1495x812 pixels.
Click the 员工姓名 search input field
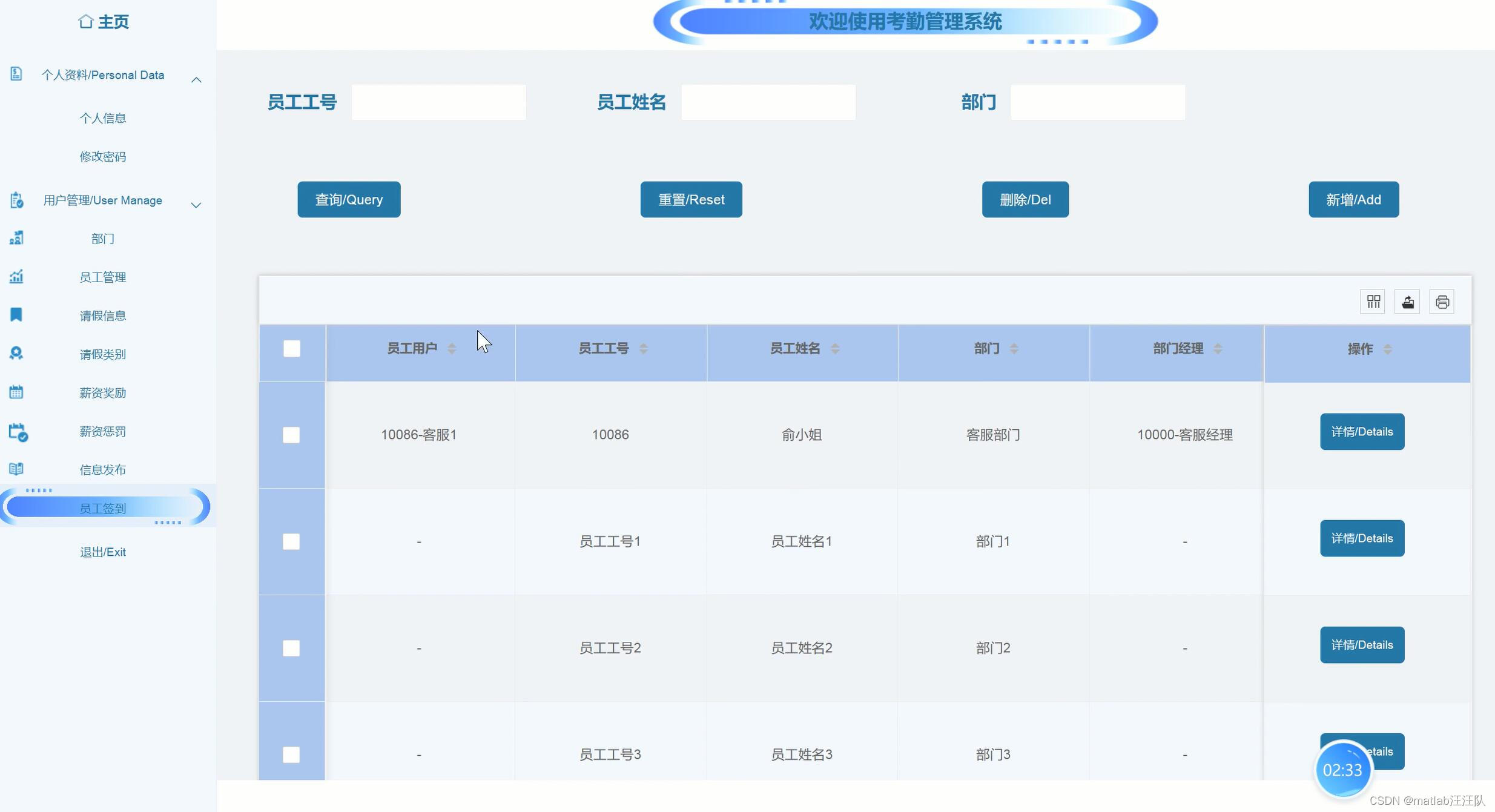(x=768, y=102)
